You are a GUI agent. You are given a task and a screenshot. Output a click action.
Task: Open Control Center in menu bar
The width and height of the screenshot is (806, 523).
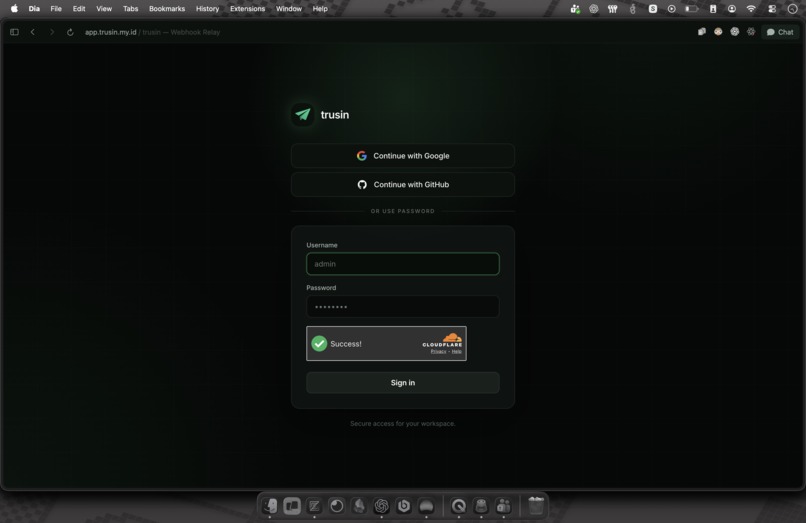pyautogui.click(x=772, y=9)
